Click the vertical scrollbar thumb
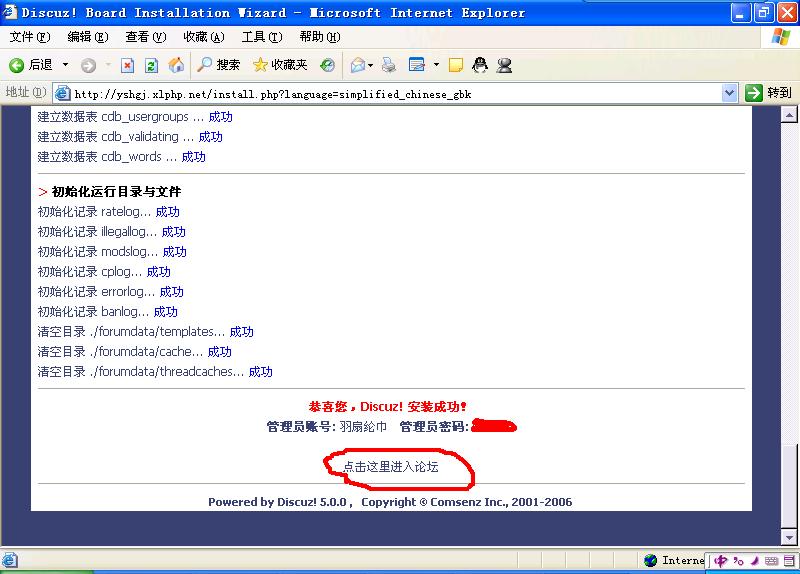 coord(789,487)
